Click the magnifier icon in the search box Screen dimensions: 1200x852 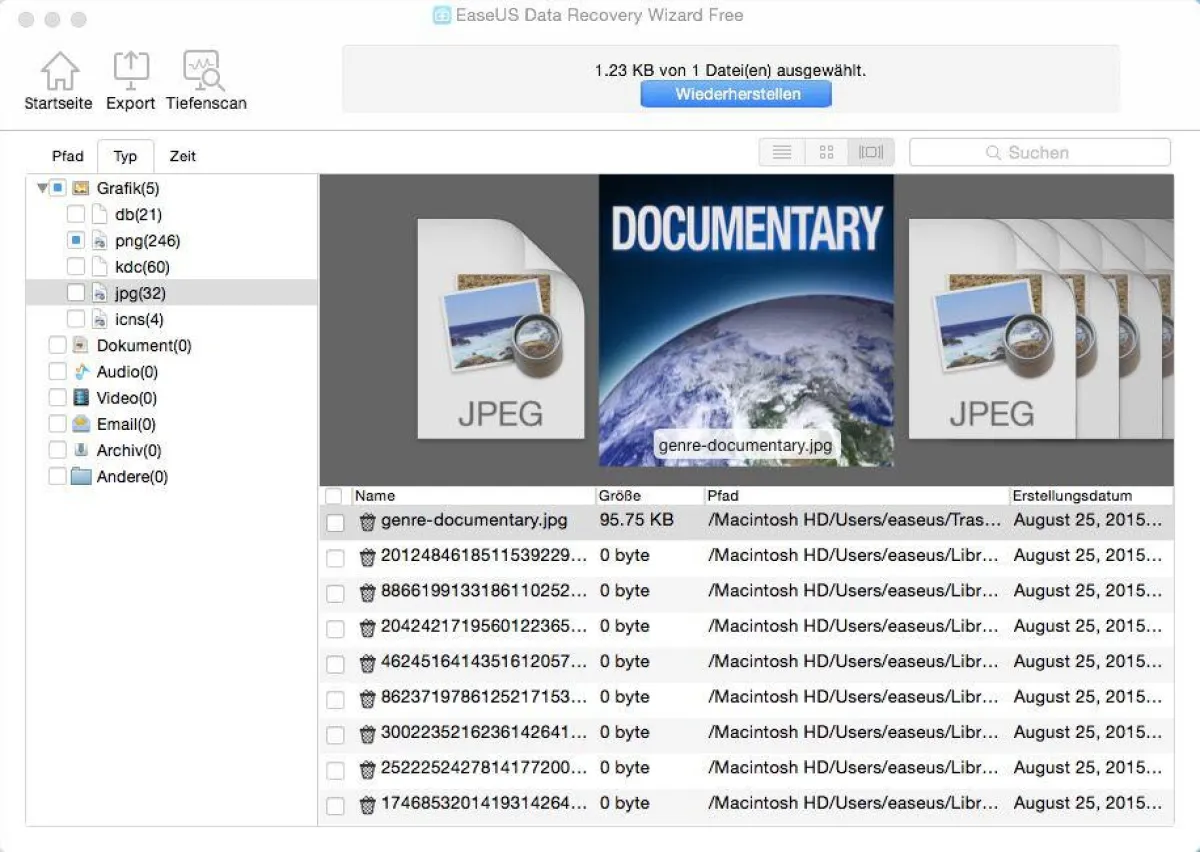993,151
